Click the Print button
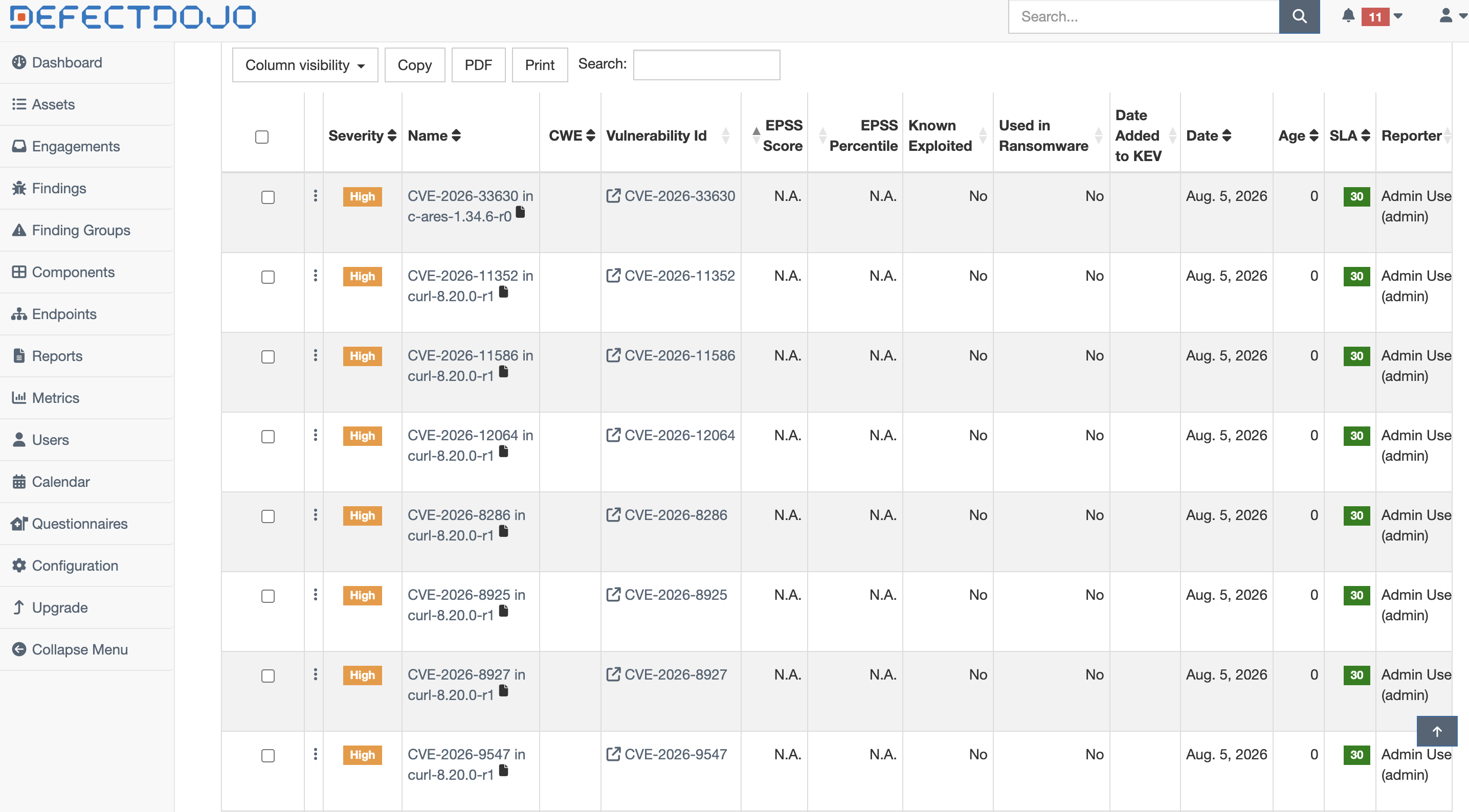This screenshot has height=812, width=1469. coord(540,65)
